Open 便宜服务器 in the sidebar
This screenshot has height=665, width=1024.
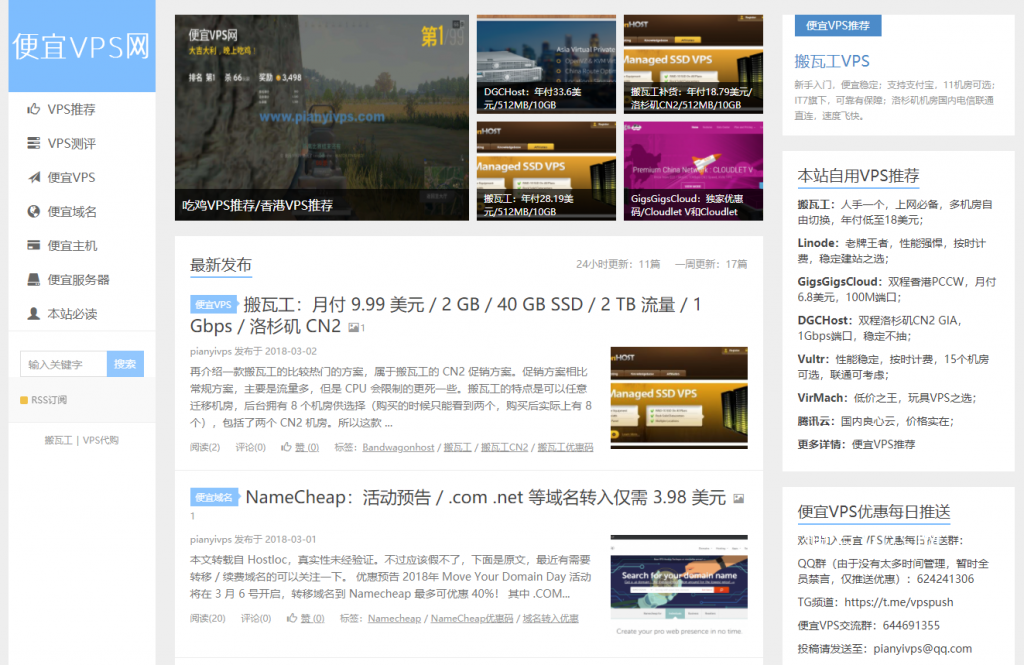(x=78, y=280)
